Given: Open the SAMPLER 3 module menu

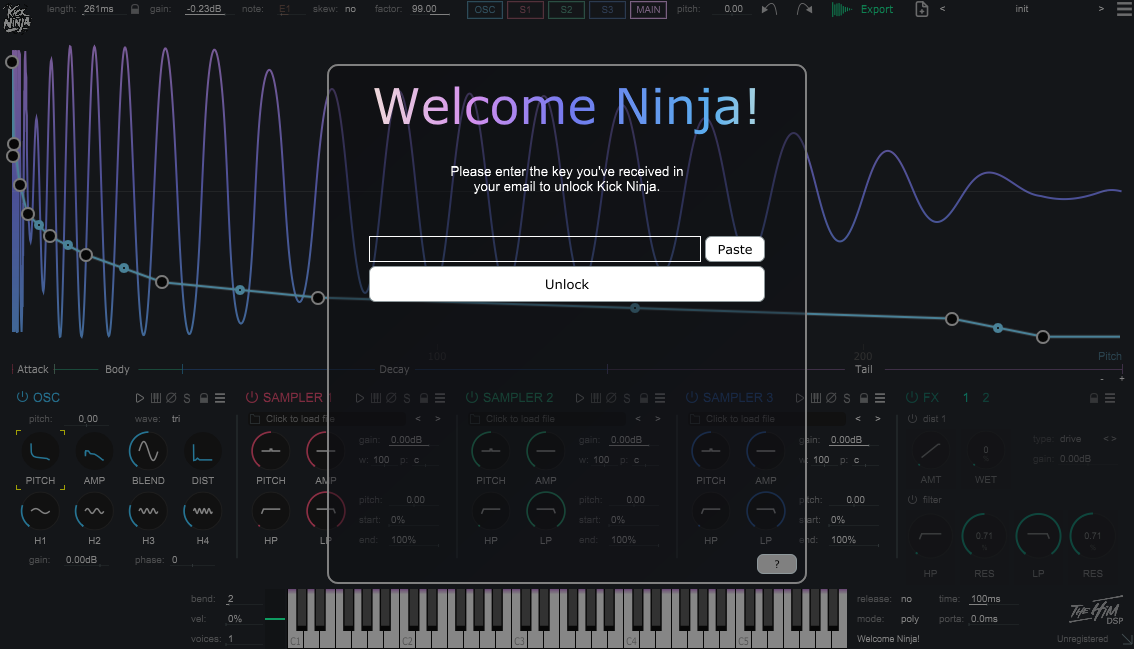Looking at the screenshot, I should [x=879, y=398].
